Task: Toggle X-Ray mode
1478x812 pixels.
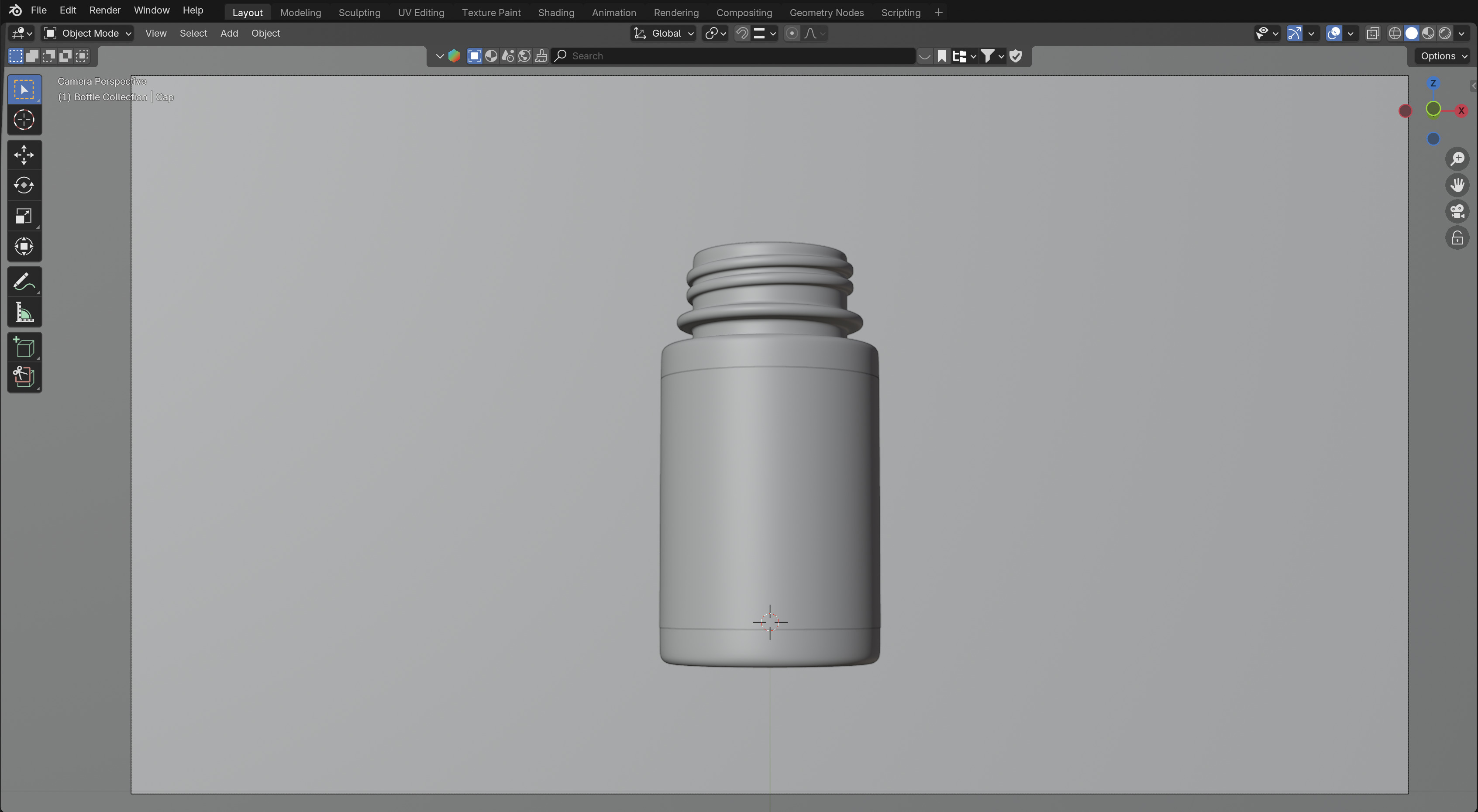Action: tap(1373, 33)
